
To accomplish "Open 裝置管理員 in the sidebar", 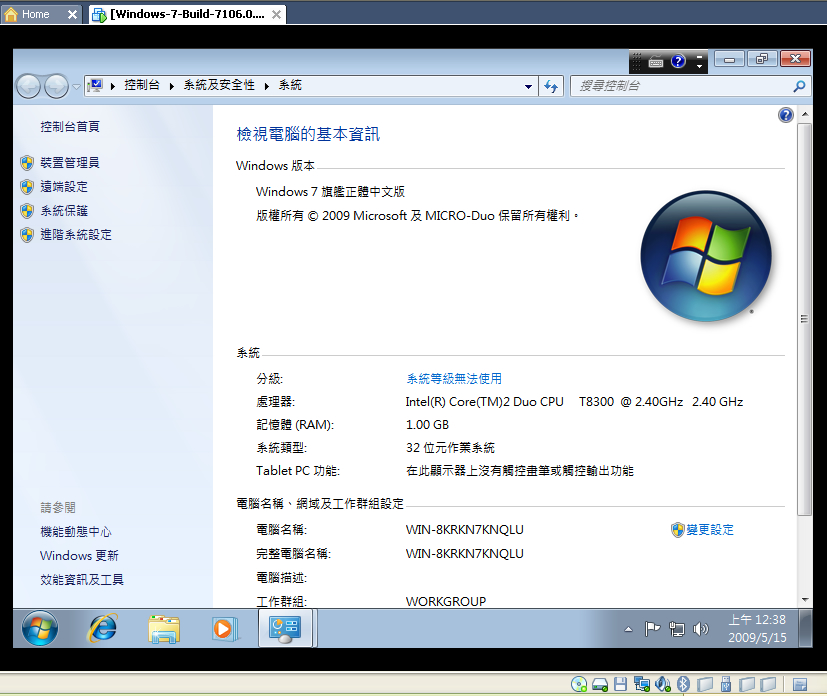I will [x=70, y=162].
